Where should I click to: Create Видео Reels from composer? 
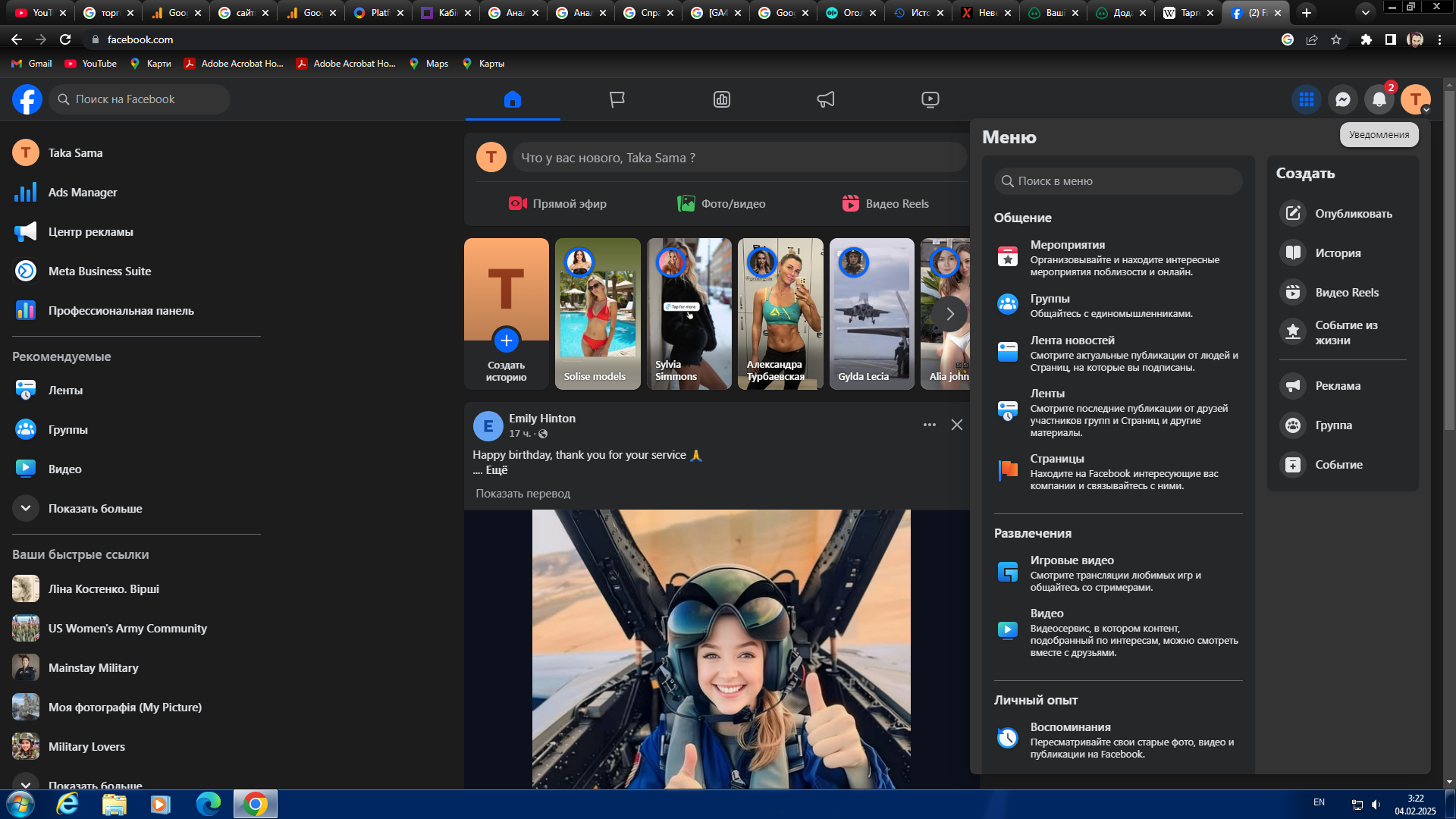(x=885, y=204)
